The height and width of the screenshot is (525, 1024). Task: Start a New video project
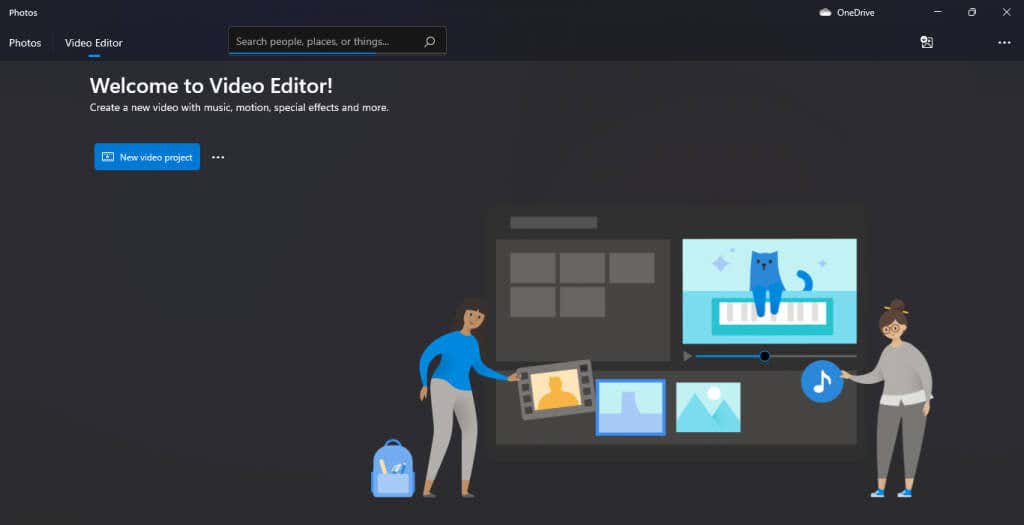(147, 157)
